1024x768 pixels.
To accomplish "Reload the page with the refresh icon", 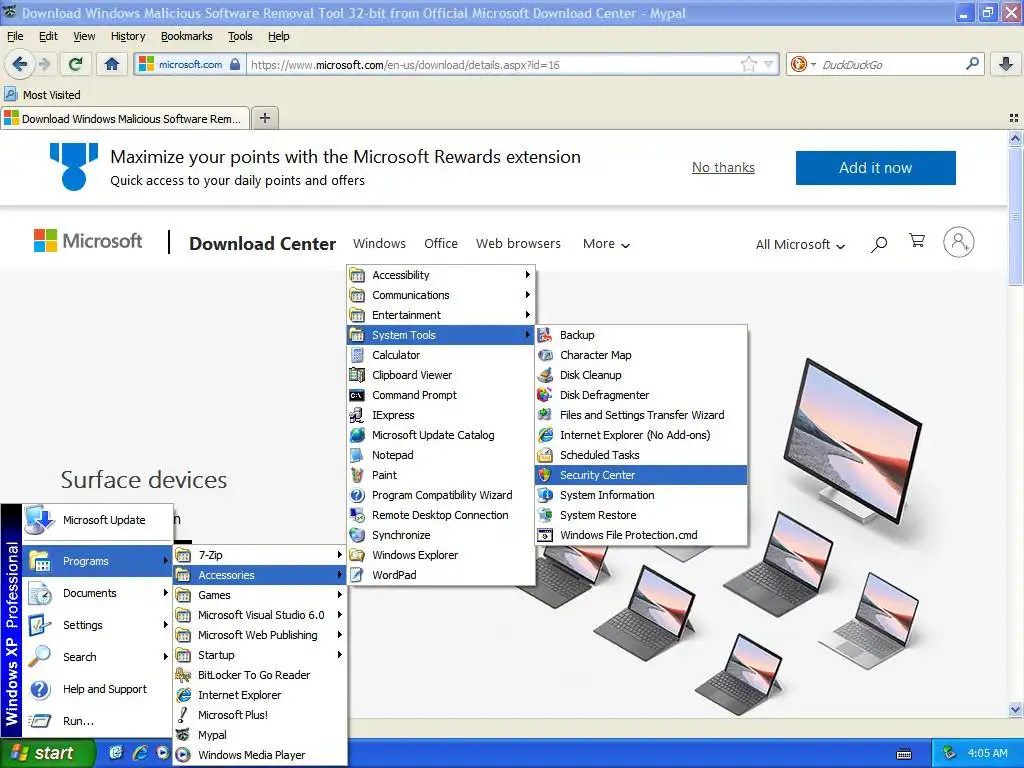I will coord(75,64).
